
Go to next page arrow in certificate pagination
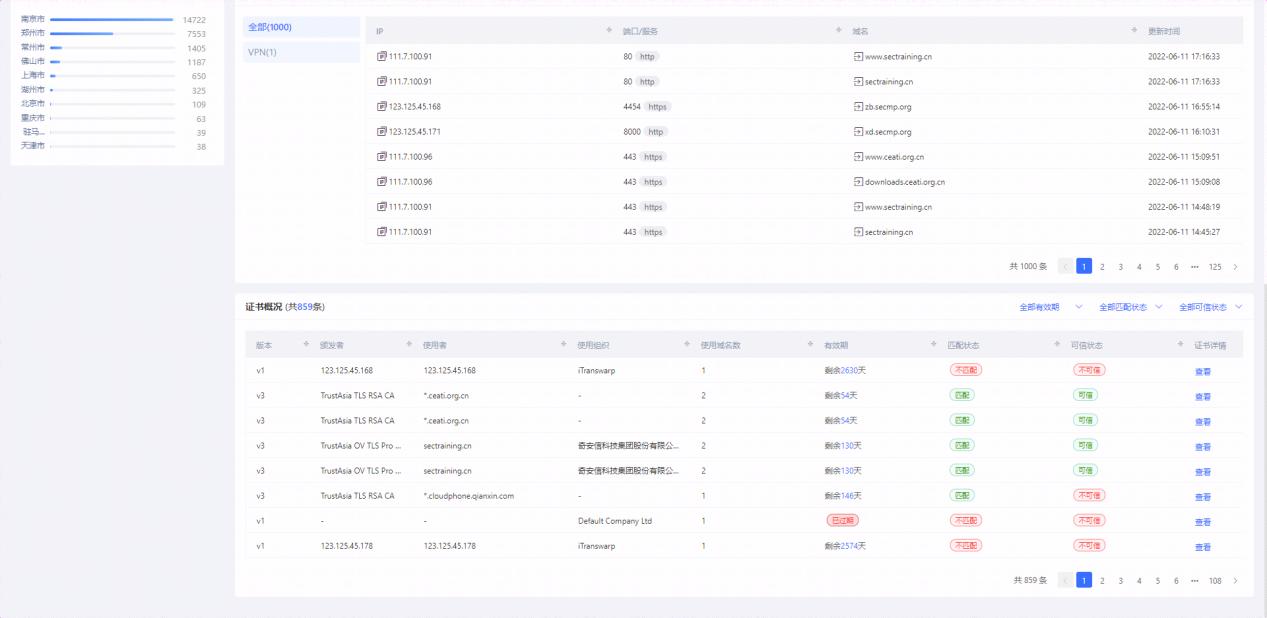[x=1235, y=580]
